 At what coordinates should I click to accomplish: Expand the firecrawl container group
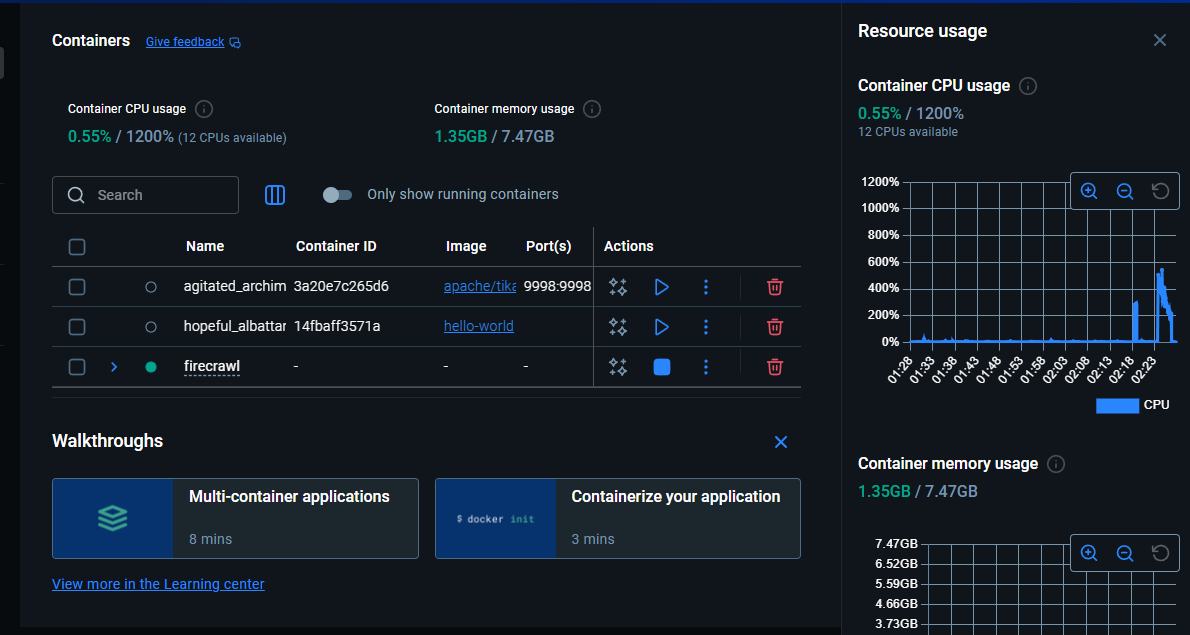pyautogui.click(x=114, y=367)
